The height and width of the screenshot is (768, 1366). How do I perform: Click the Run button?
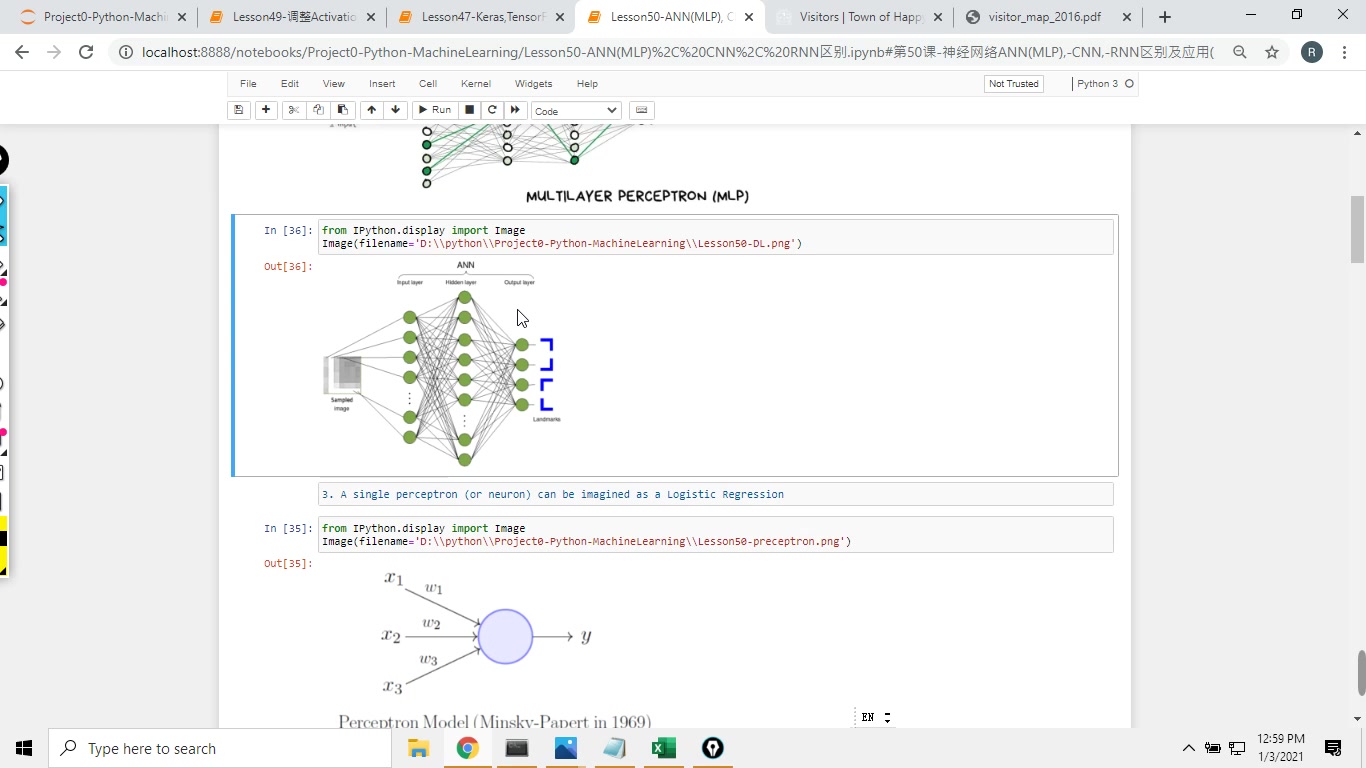coord(434,110)
